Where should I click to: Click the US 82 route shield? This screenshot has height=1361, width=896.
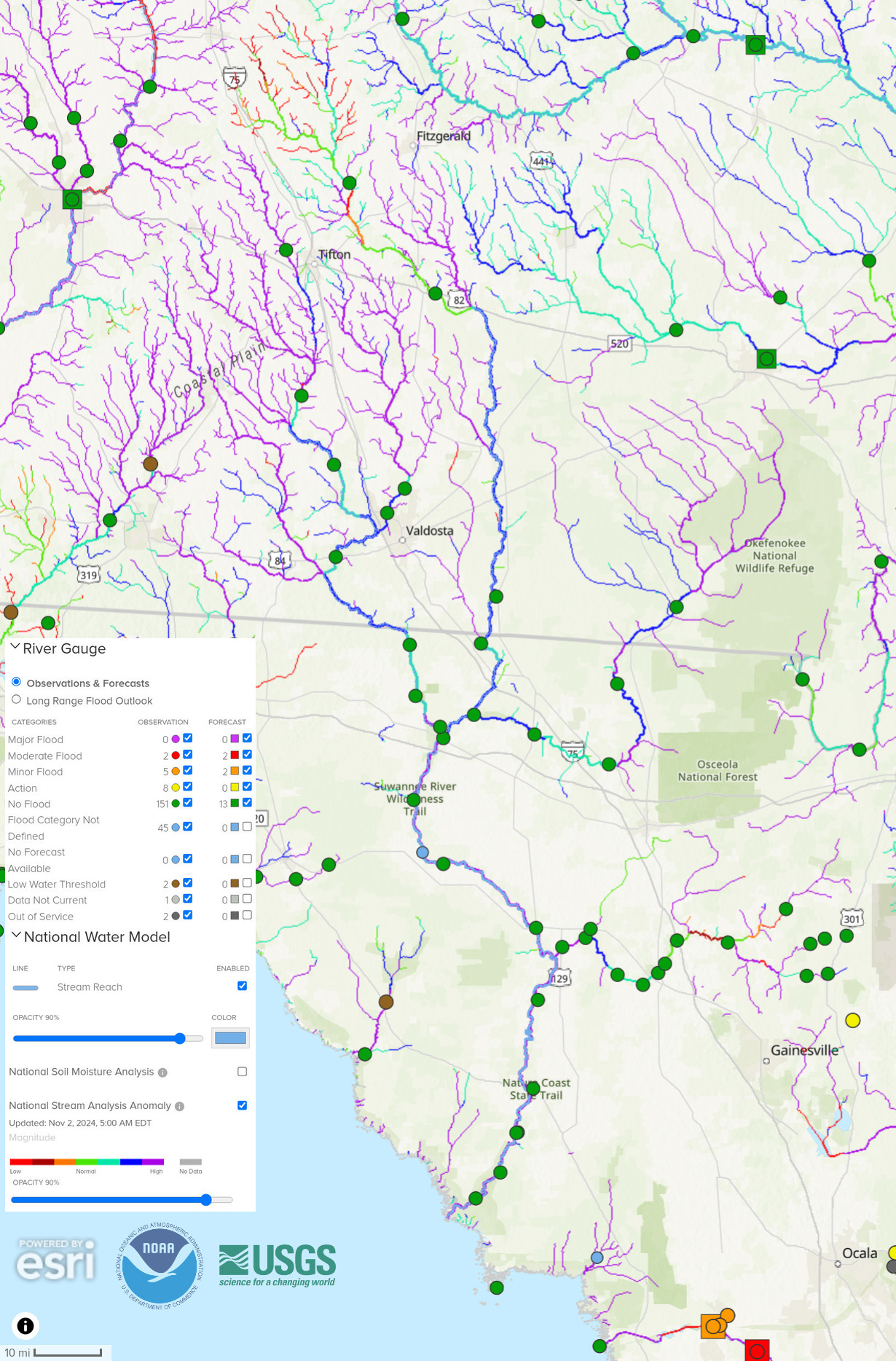[458, 299]
